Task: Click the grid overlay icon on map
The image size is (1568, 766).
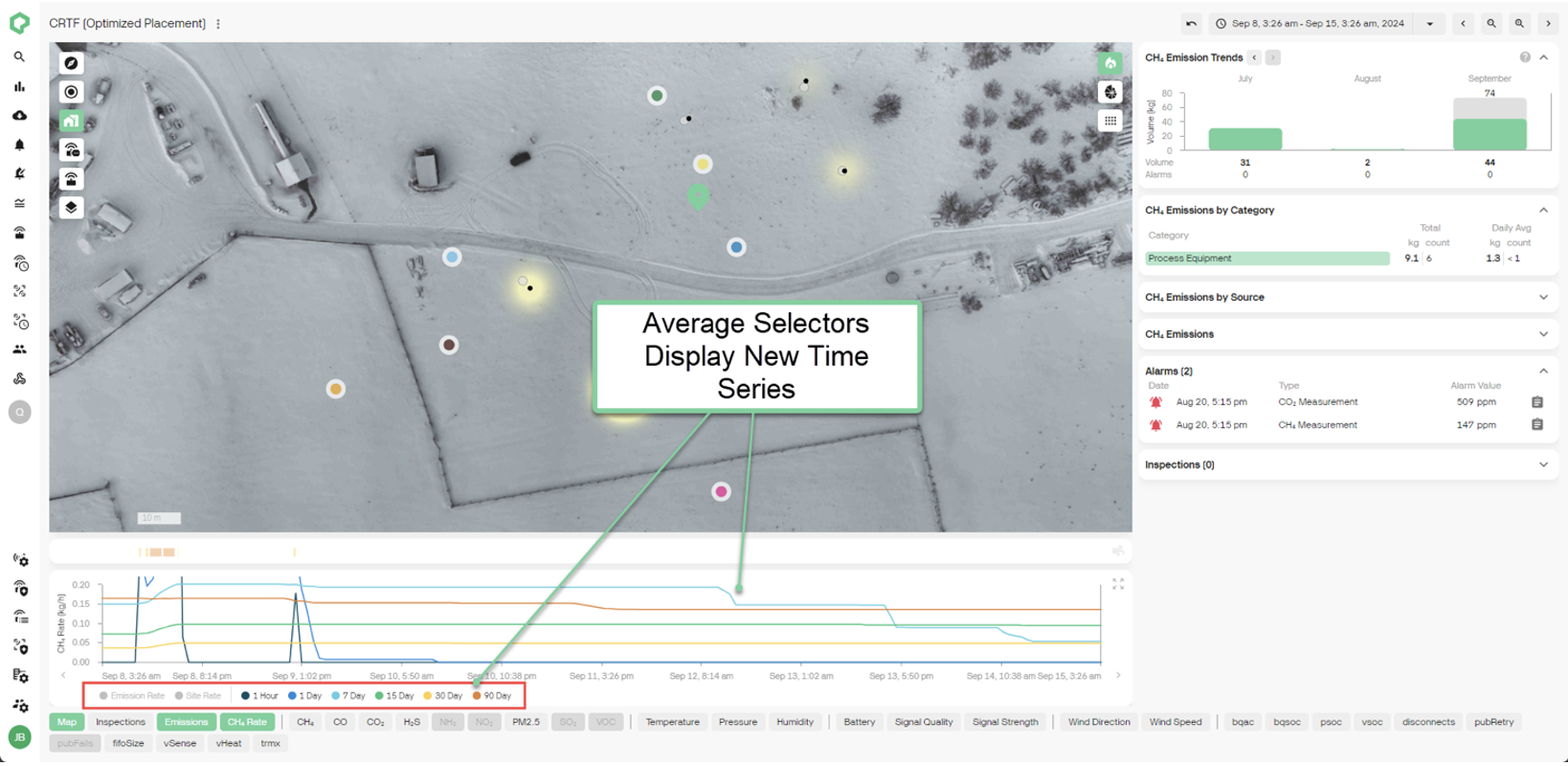Action: 1110,121
